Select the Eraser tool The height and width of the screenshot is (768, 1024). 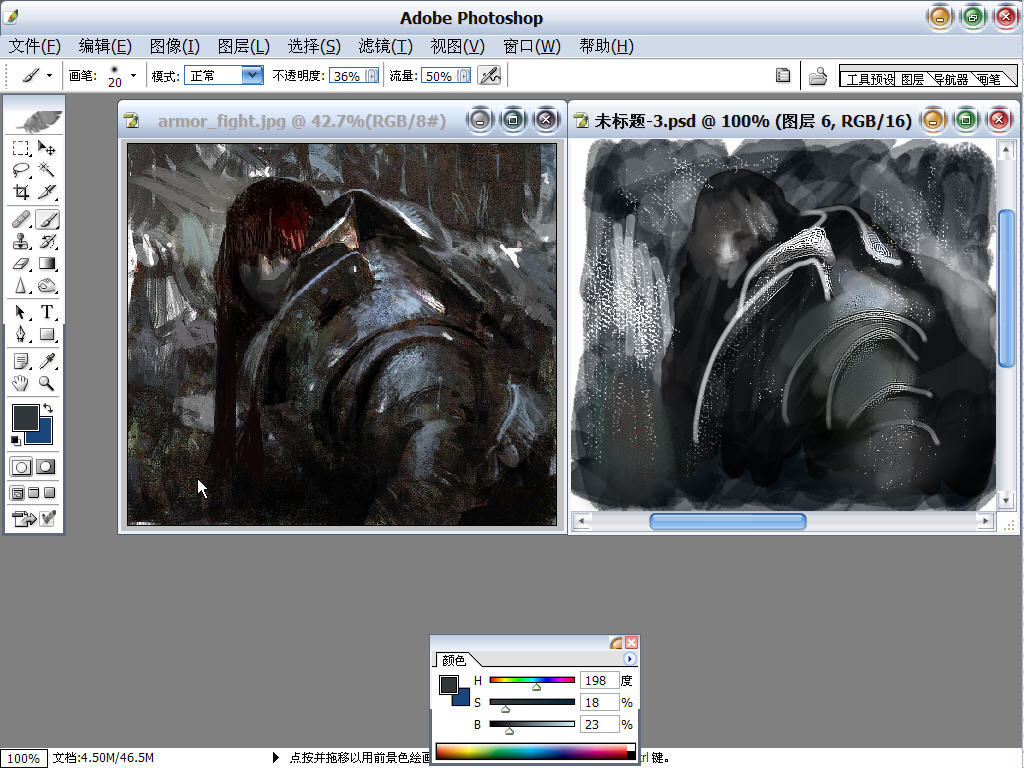tap(21, 264)
